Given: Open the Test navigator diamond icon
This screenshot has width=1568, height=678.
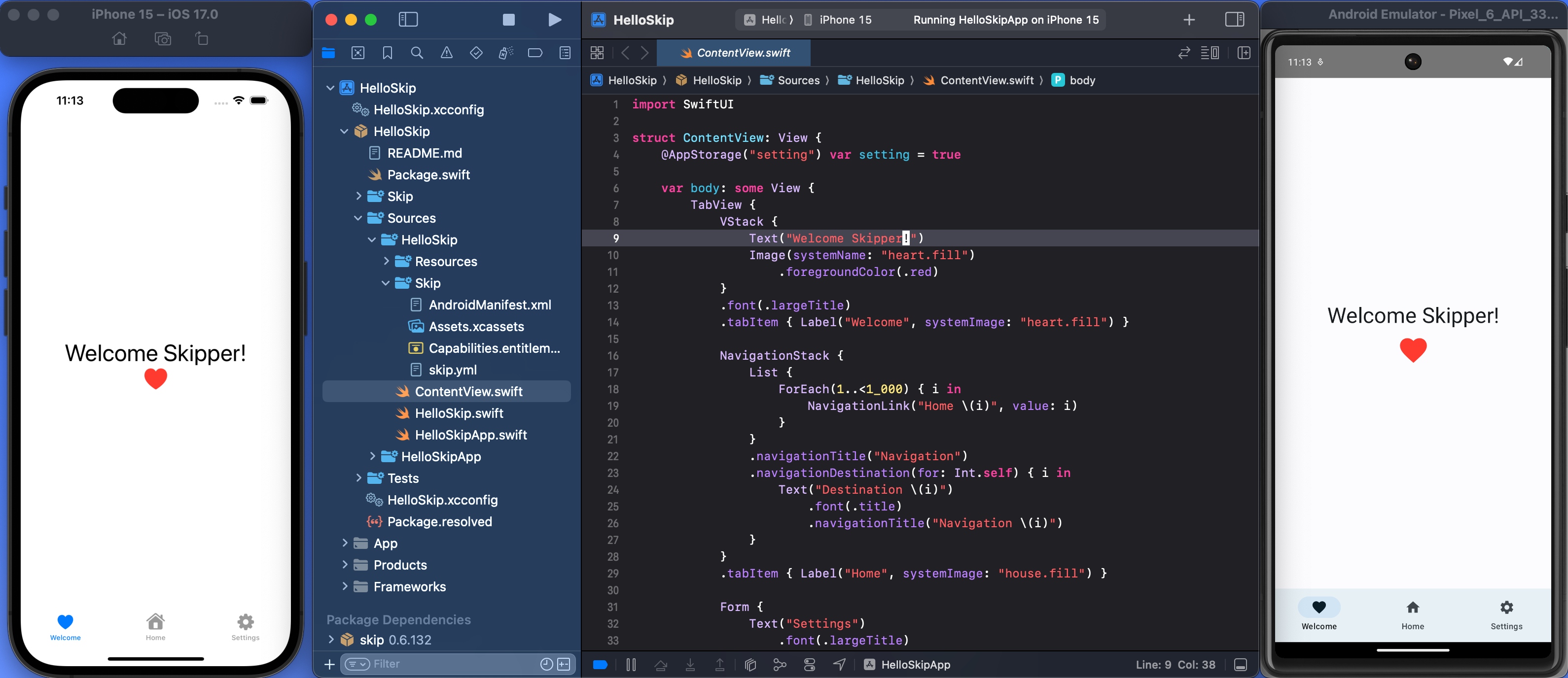Looking at the screenshot, I should tap(476, 53).
